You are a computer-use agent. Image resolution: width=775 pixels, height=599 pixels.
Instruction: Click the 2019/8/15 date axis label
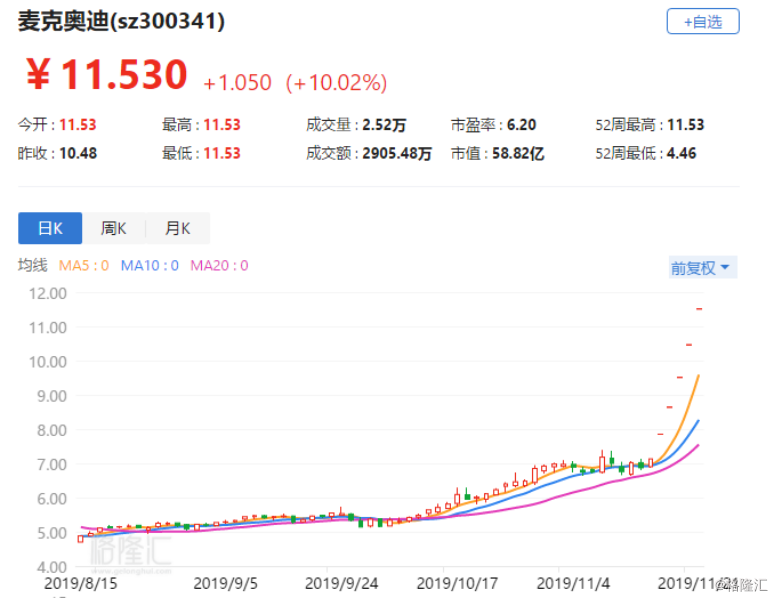click(x=81, y=584)
